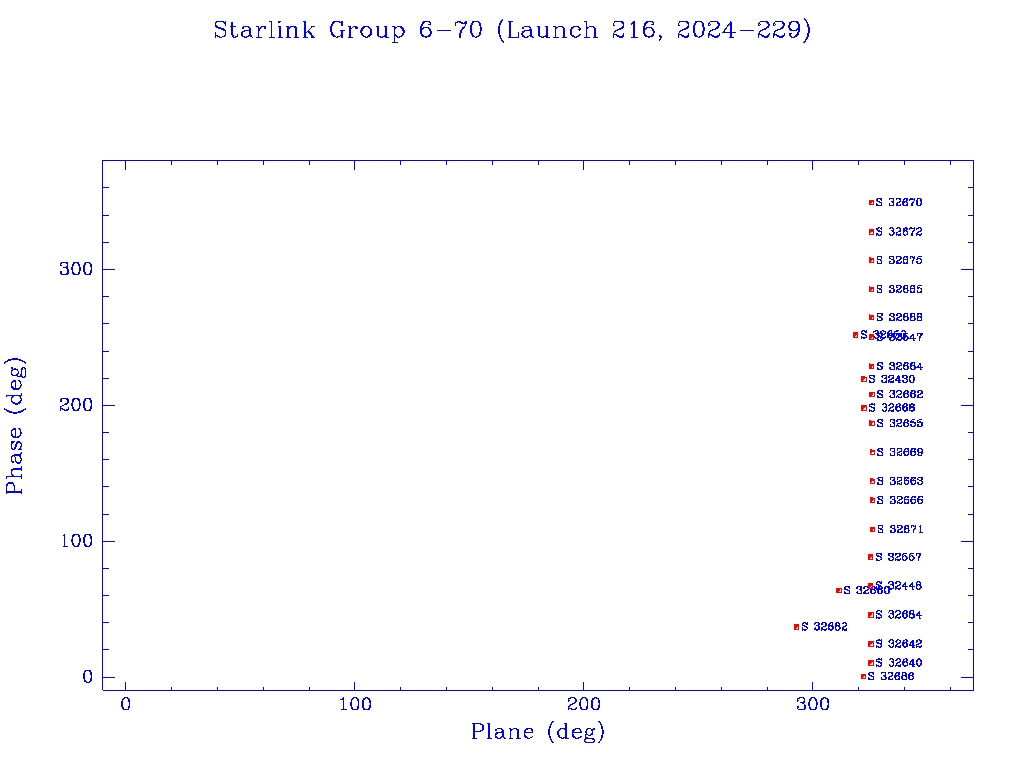Click the red marker for S 32666

pos(872,500)
